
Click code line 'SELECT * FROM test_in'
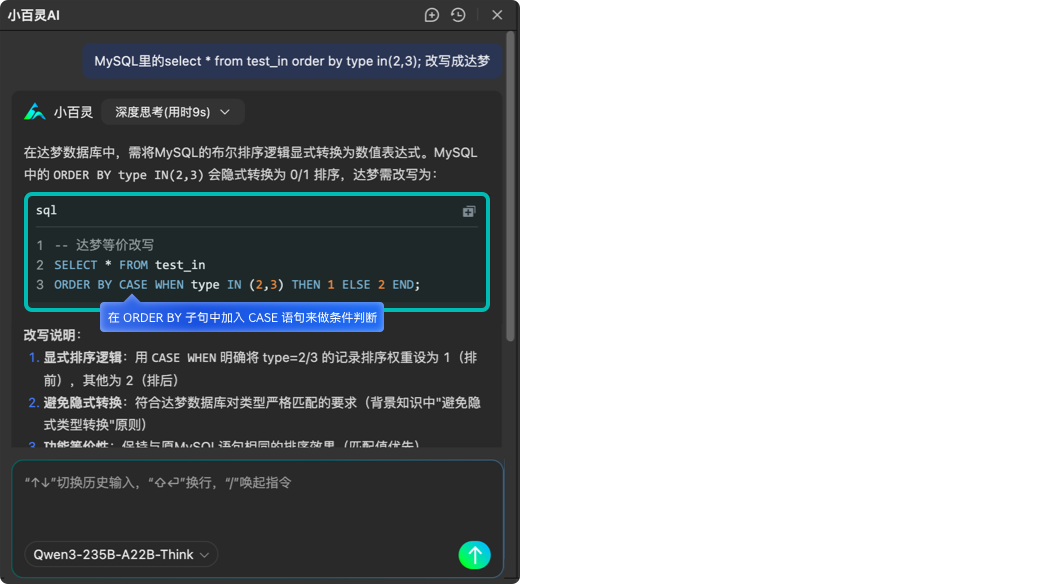[130, 265]
